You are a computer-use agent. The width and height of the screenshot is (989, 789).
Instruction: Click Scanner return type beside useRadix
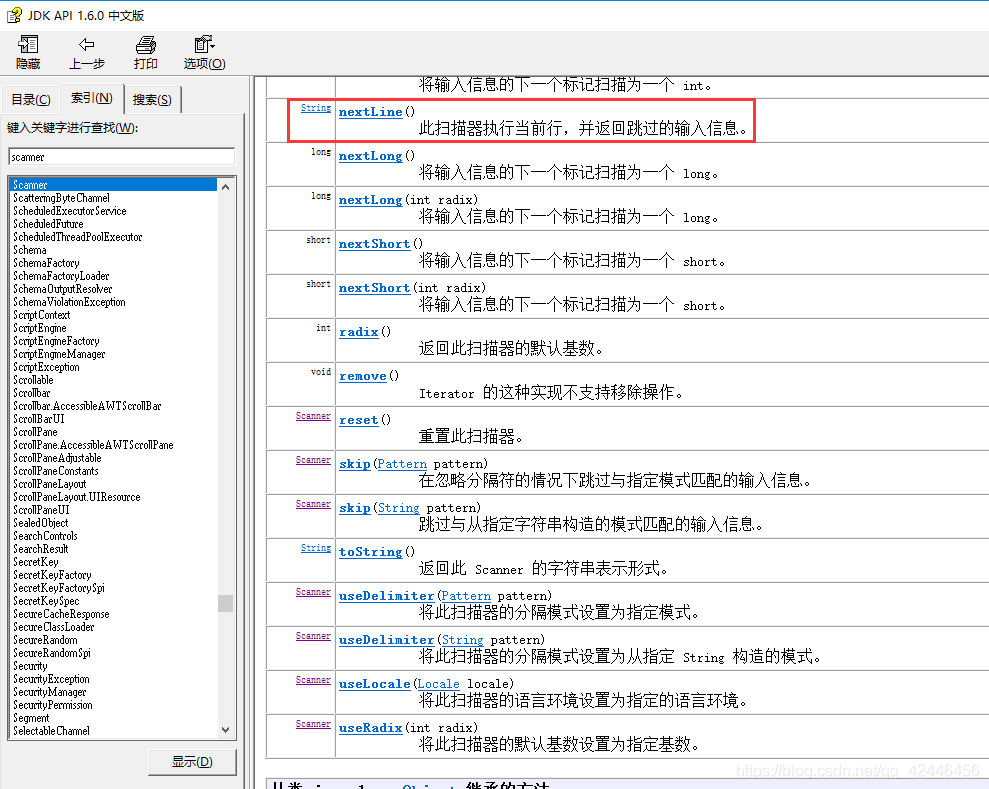pyautogui.click(x=313, y=724)
